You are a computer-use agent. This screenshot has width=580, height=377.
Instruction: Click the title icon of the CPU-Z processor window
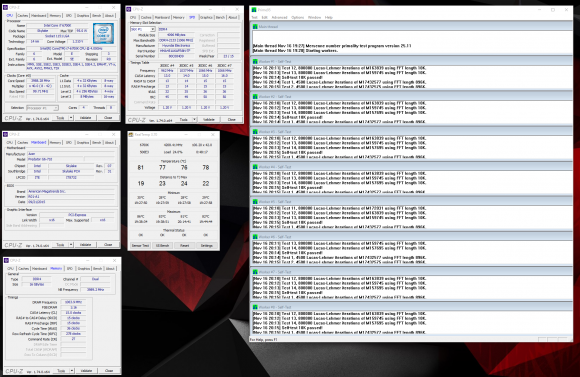pyautogui.click(x=6, y=7)
